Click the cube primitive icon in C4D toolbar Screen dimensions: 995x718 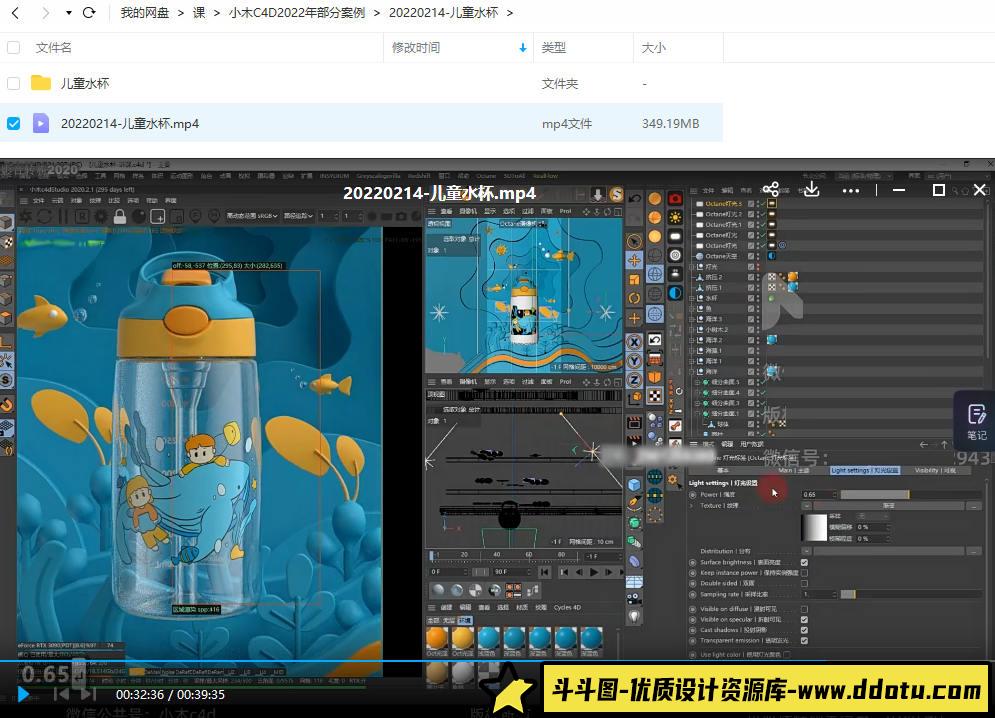click(x=634, y=485)
